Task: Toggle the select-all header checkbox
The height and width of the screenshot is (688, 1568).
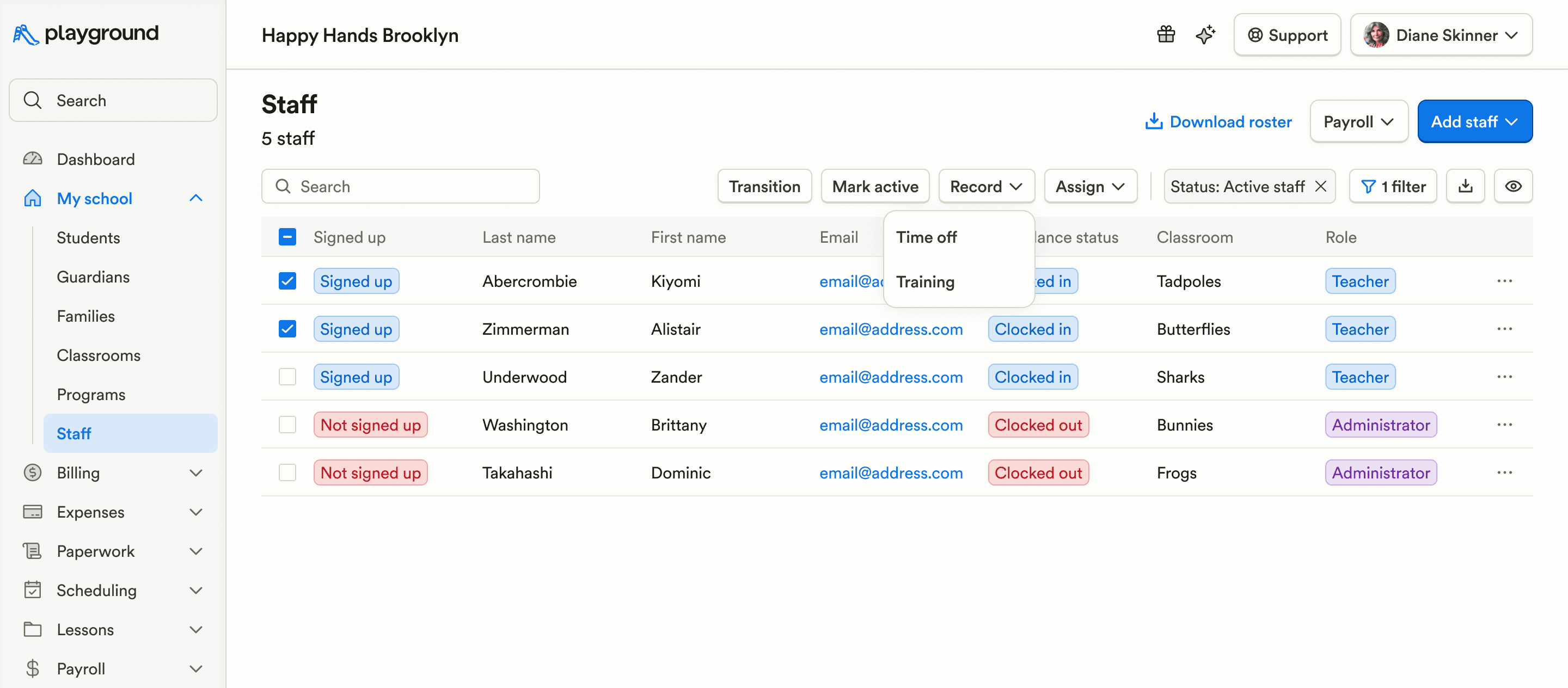Action: [x=287, y=237]
